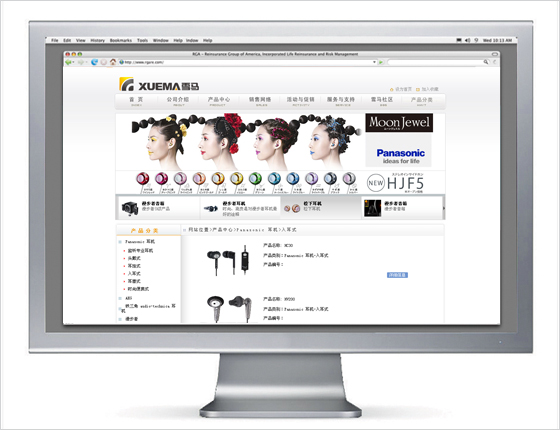This screenshot has height=430, width=560.
Task: Expand the AKG category in sidebar
Action: point(120,298)
